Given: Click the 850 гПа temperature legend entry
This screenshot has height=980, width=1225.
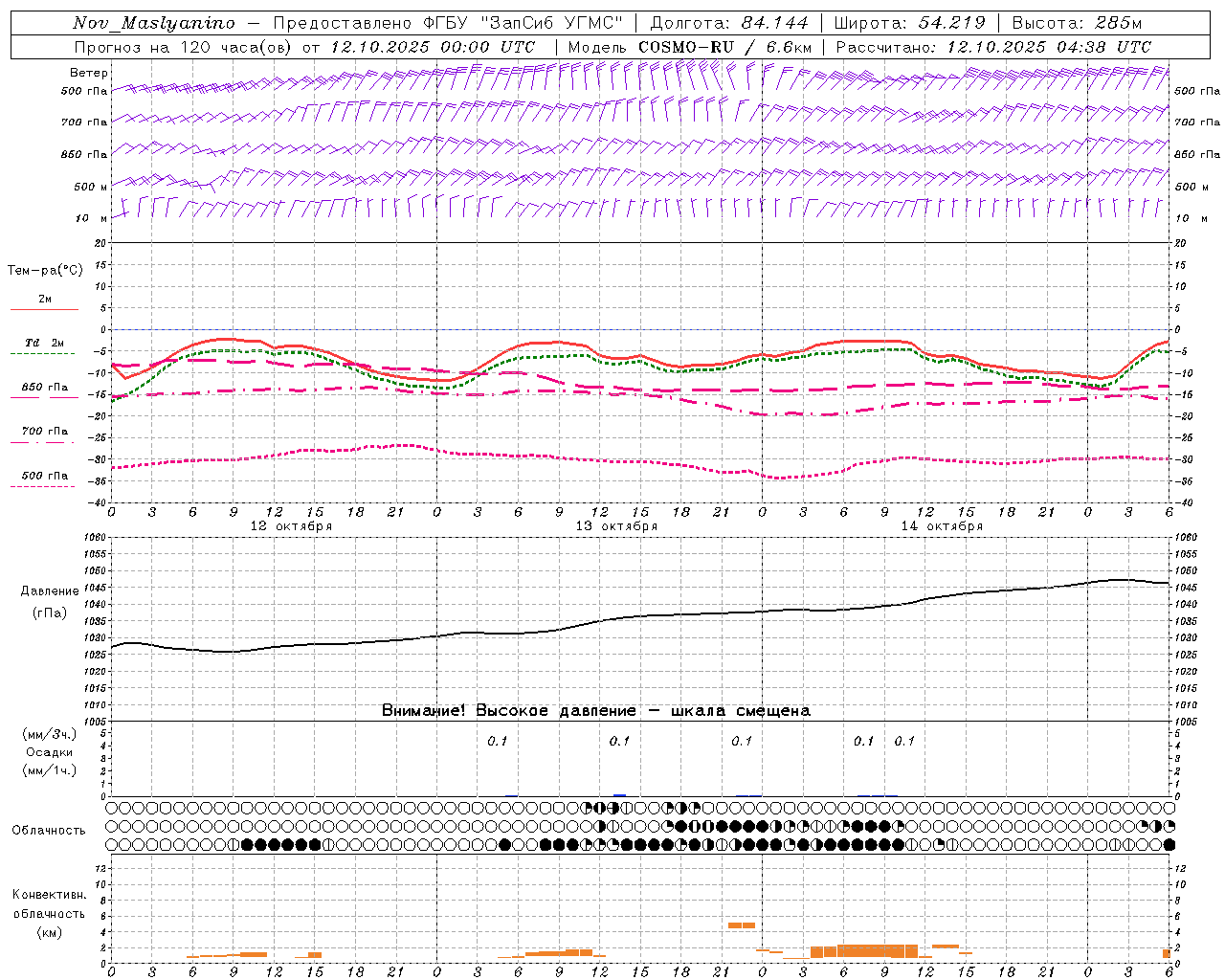Looking at the screenshot, I should [x=45, y=388].
